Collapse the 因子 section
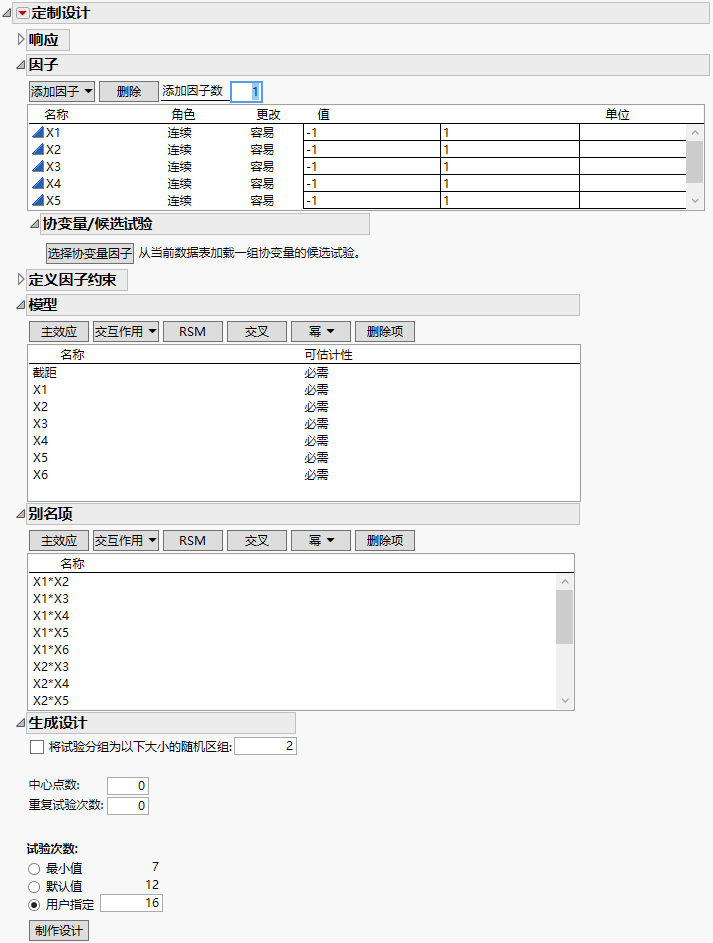 tap(20, 64)
